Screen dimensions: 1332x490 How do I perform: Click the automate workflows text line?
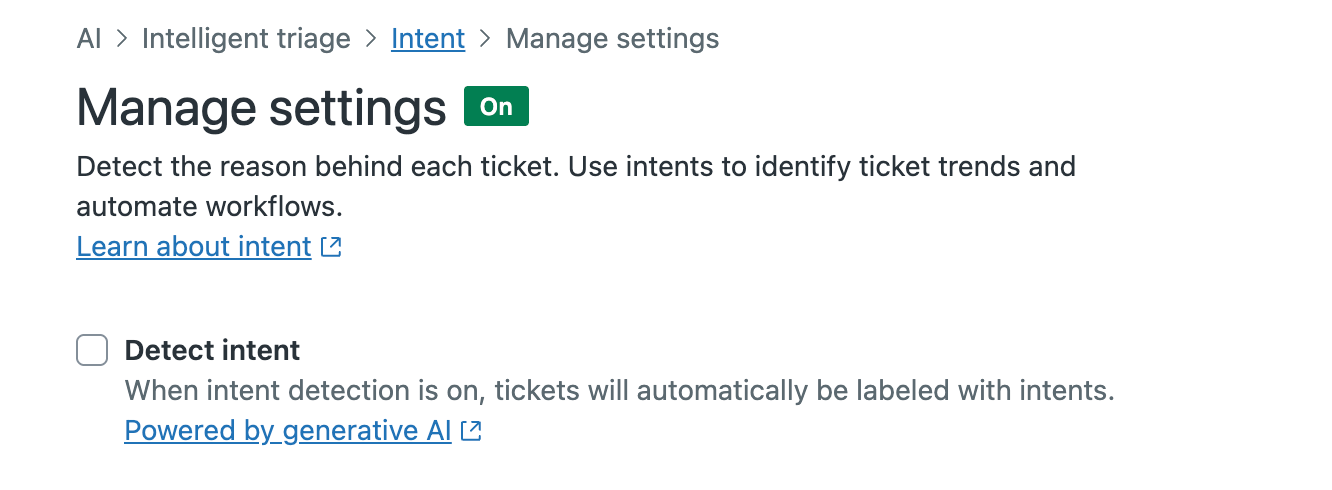(x=210, y=207)
